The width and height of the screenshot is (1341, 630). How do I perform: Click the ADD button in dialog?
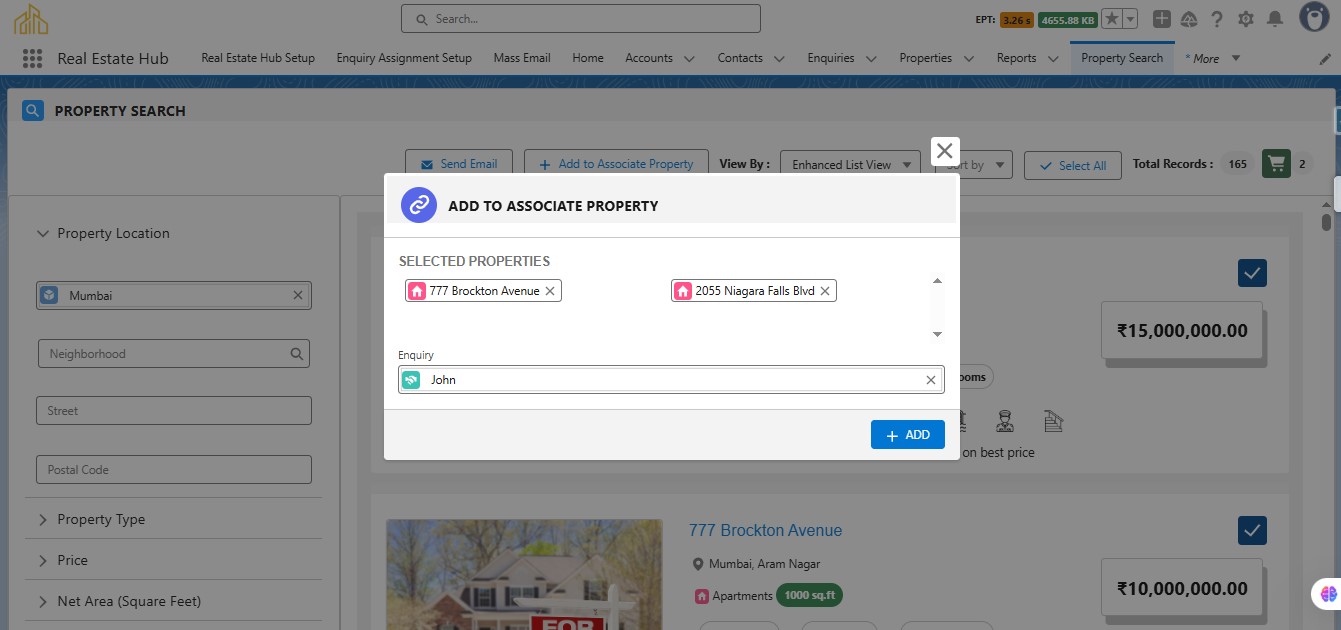coord(907,435)
